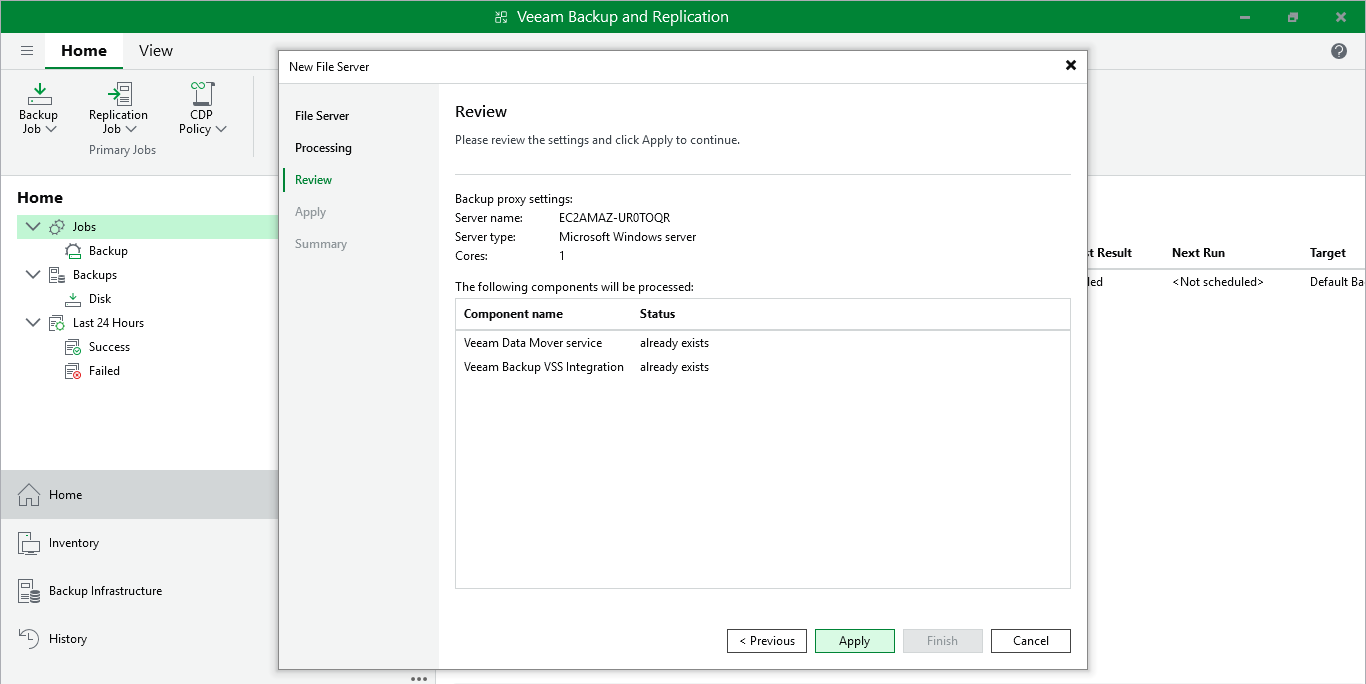Click server name EC2AMAZ-UR0TOQR
This screenshot has width=1366, height=684.
pos(614,218)
